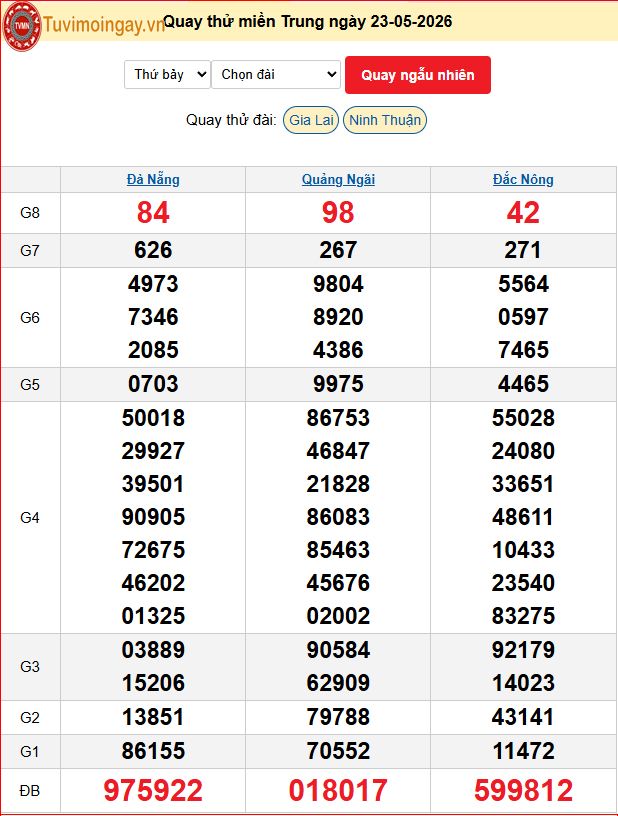Select the Ninh Thuận trial draw pill
Viewport: 618px width, 816px height.
pos(385,120)
